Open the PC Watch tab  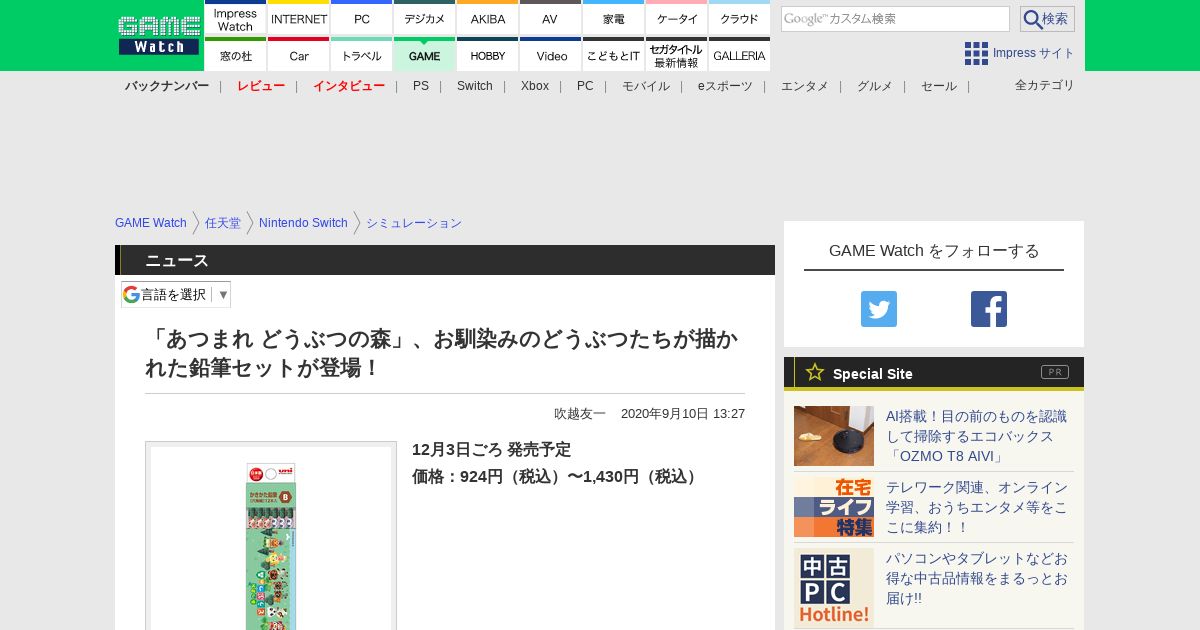(362, 19)
